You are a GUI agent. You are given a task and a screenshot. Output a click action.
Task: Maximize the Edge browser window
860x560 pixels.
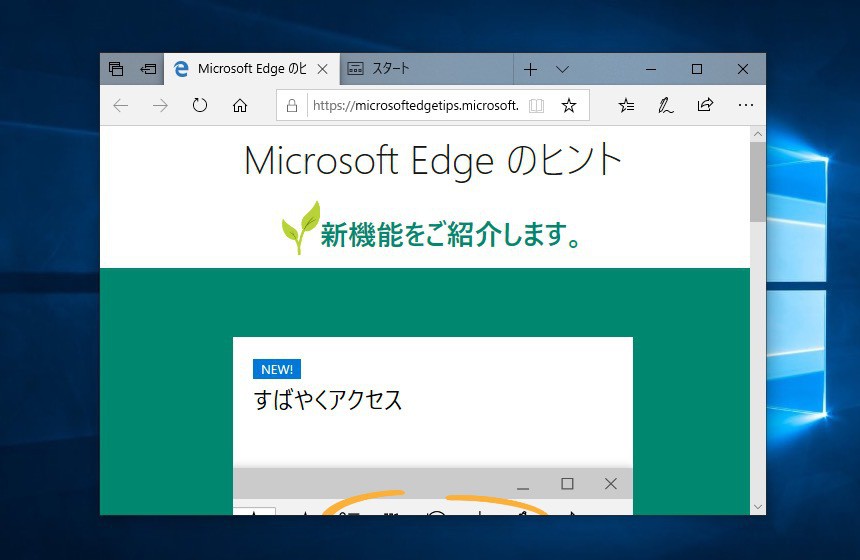(x=697, y=69)
